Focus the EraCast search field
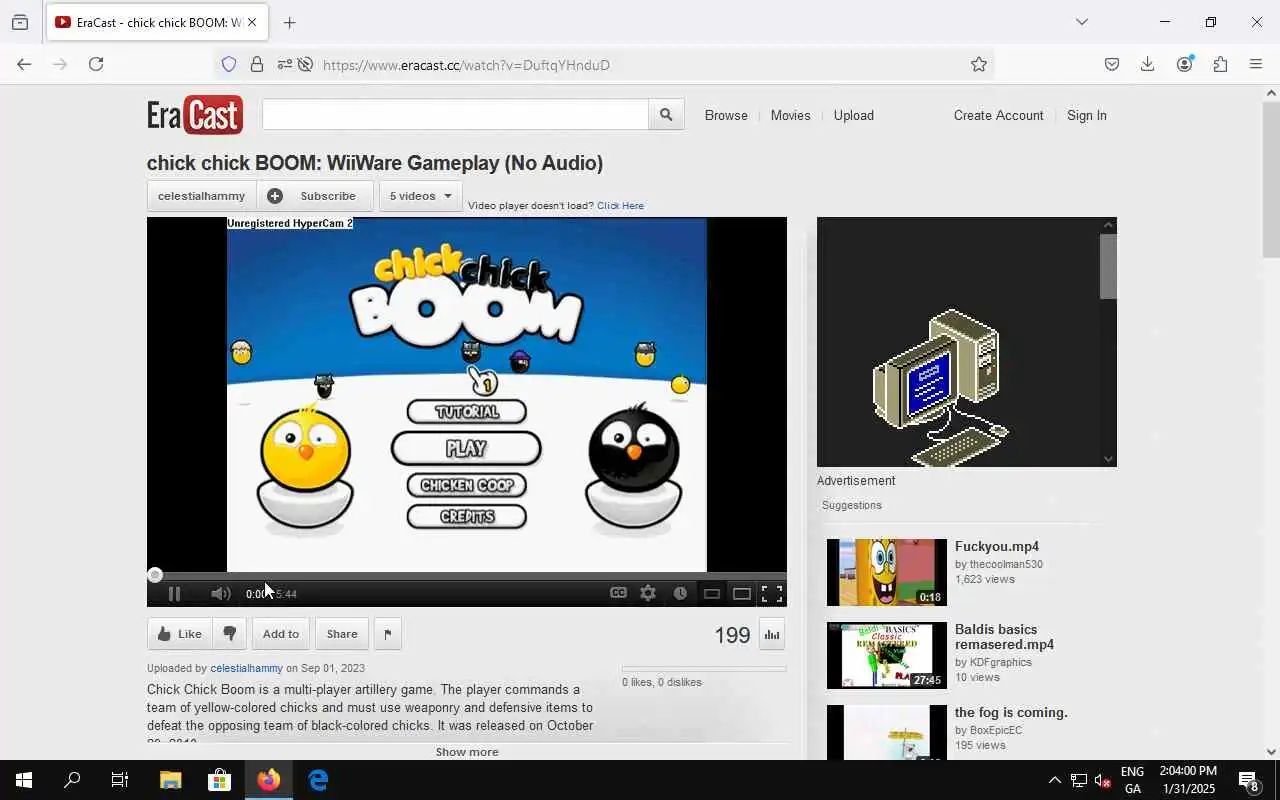The width and height of the screenshot is (1280, 800). 455,115
